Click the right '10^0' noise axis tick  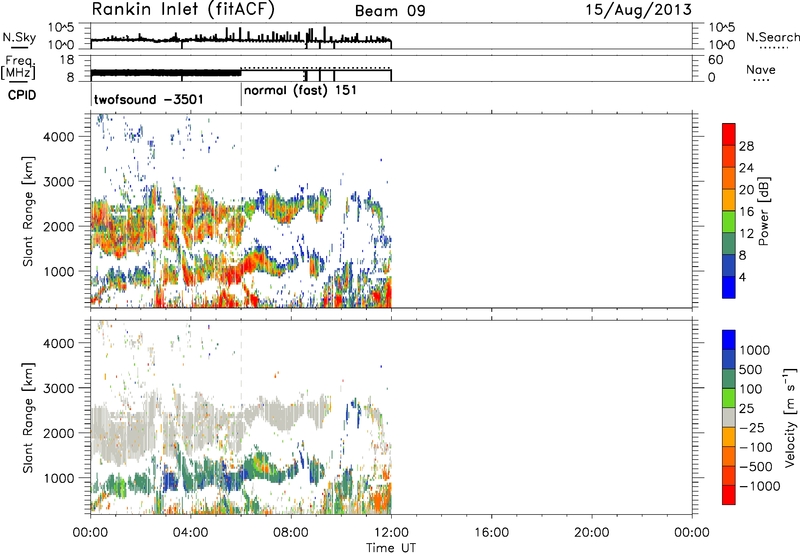click(x=722, y=45)
